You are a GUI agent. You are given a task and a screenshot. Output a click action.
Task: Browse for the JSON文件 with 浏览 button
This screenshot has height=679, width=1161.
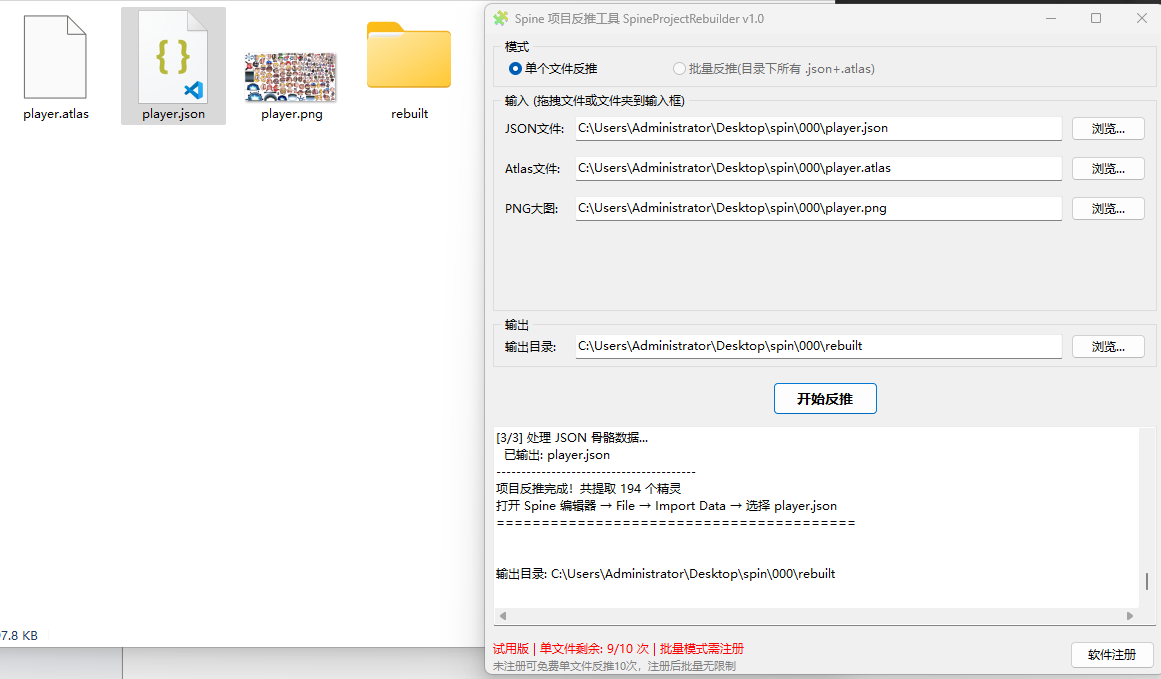coord(1108,129)
